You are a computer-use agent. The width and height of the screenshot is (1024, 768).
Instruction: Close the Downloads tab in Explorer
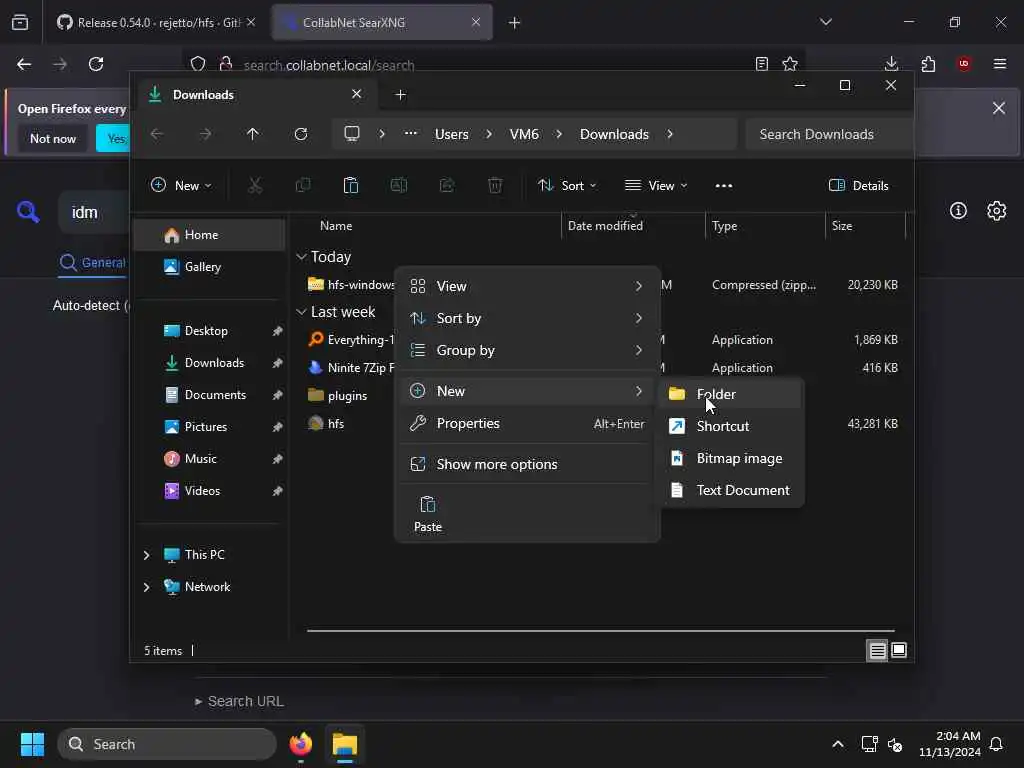(357, 94)
